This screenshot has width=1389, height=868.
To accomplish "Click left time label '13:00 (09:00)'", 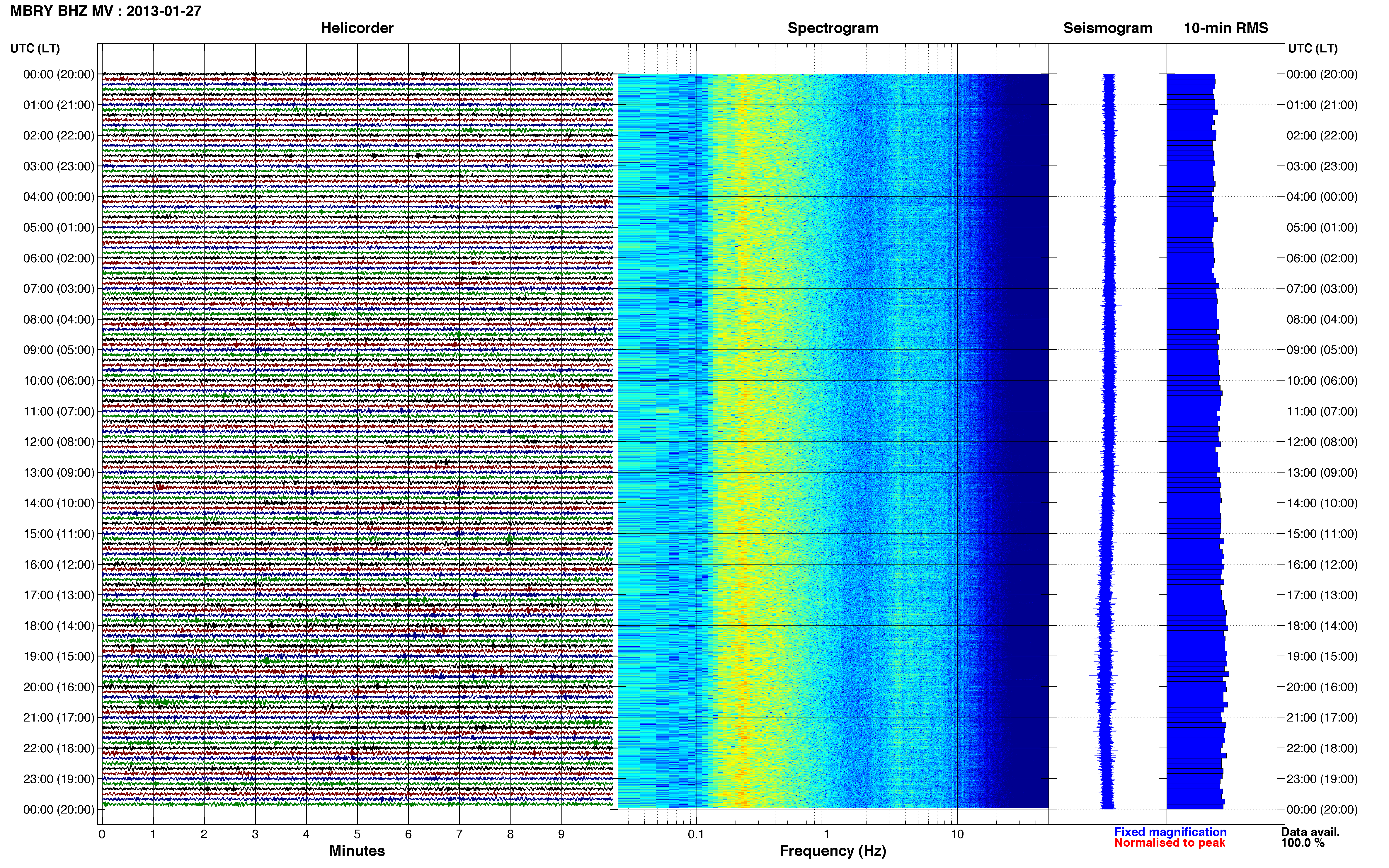I will (59, 473).
